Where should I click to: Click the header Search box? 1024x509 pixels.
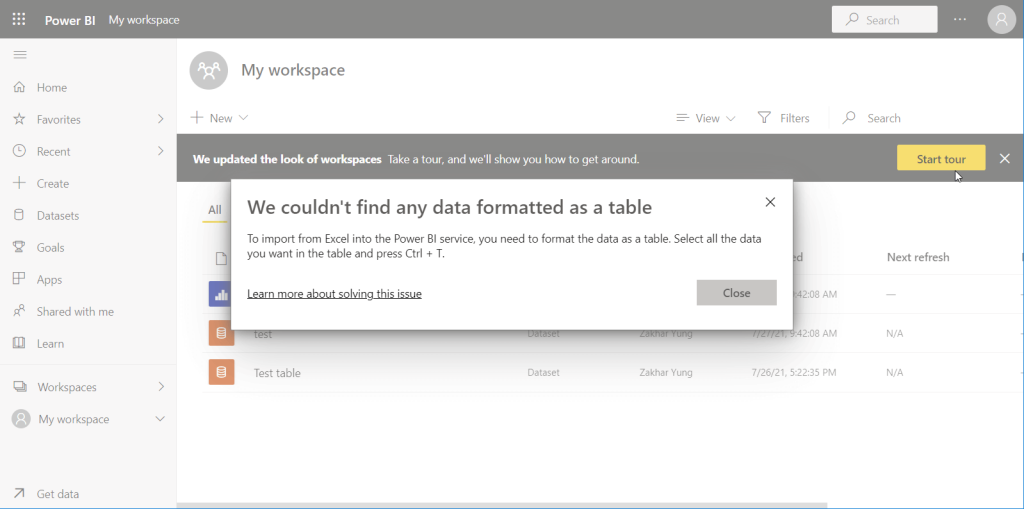pos(884,20)
